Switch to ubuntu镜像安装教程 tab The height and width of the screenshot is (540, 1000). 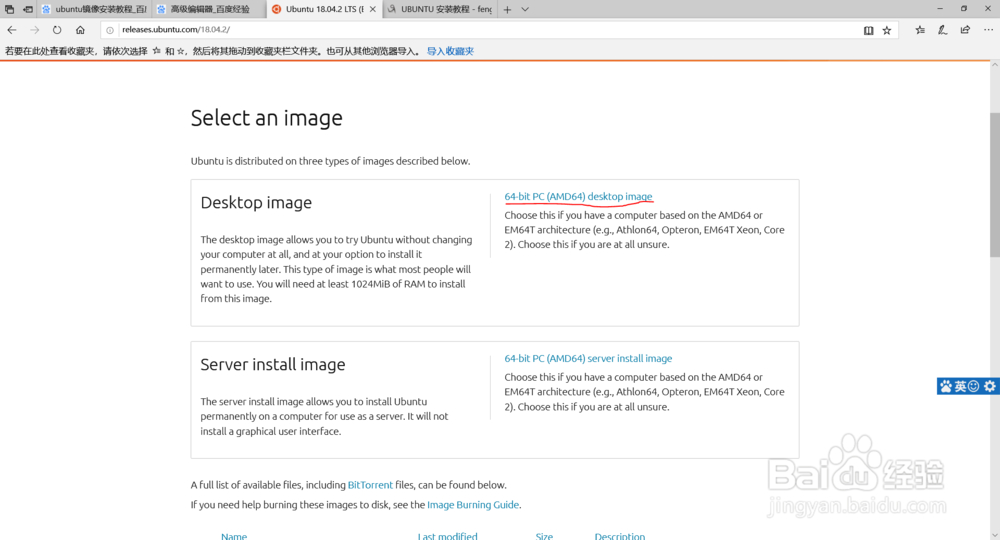coord(94,10)
